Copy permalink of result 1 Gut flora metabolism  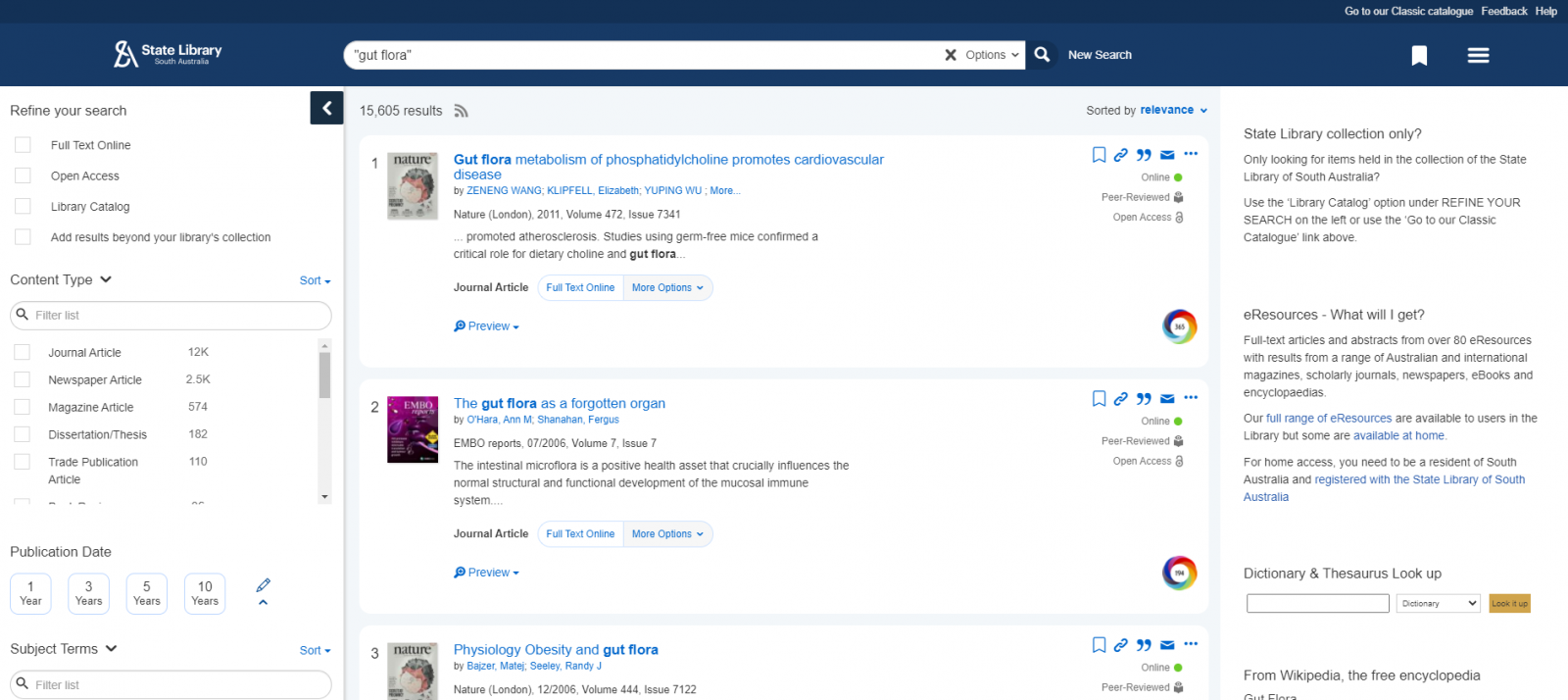pos(1121,155)
